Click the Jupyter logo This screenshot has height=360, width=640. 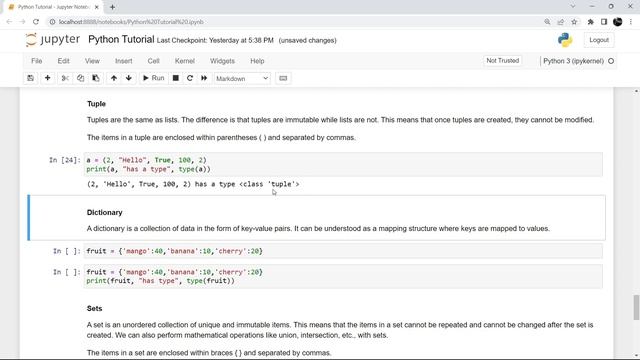(53, 40)
